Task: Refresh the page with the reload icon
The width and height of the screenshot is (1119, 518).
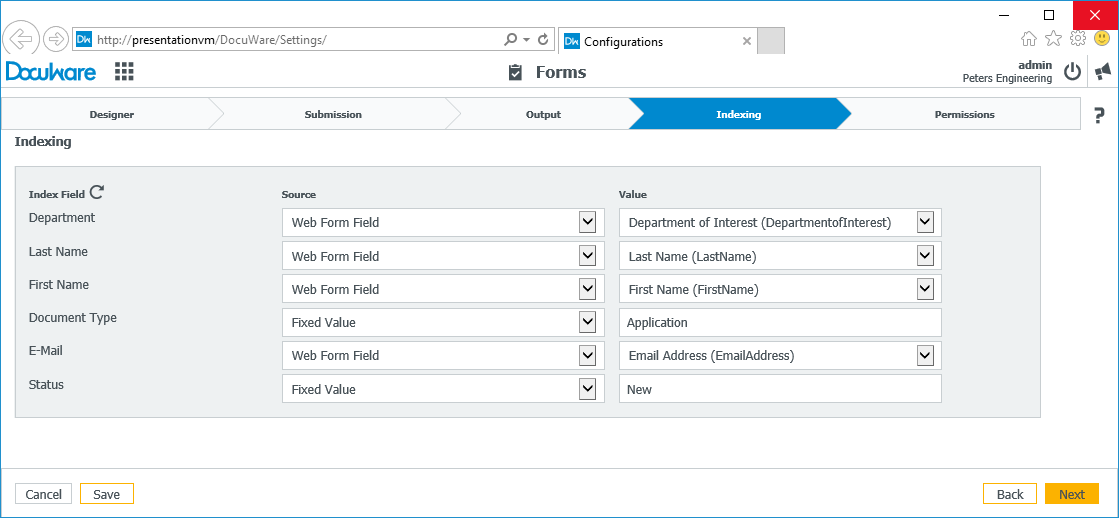Action: point(543,40)
